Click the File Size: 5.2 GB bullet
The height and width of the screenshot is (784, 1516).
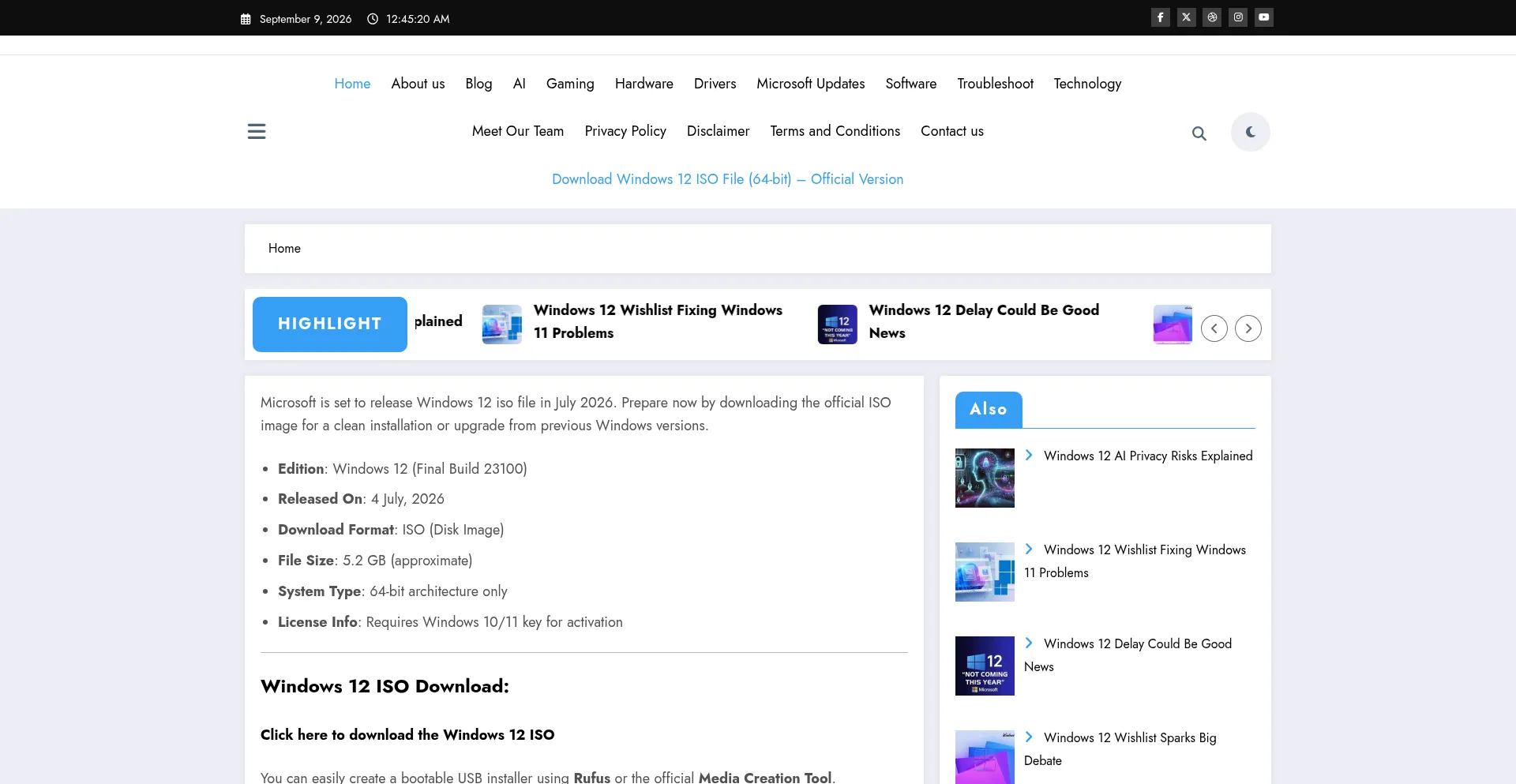coord(375,561)
